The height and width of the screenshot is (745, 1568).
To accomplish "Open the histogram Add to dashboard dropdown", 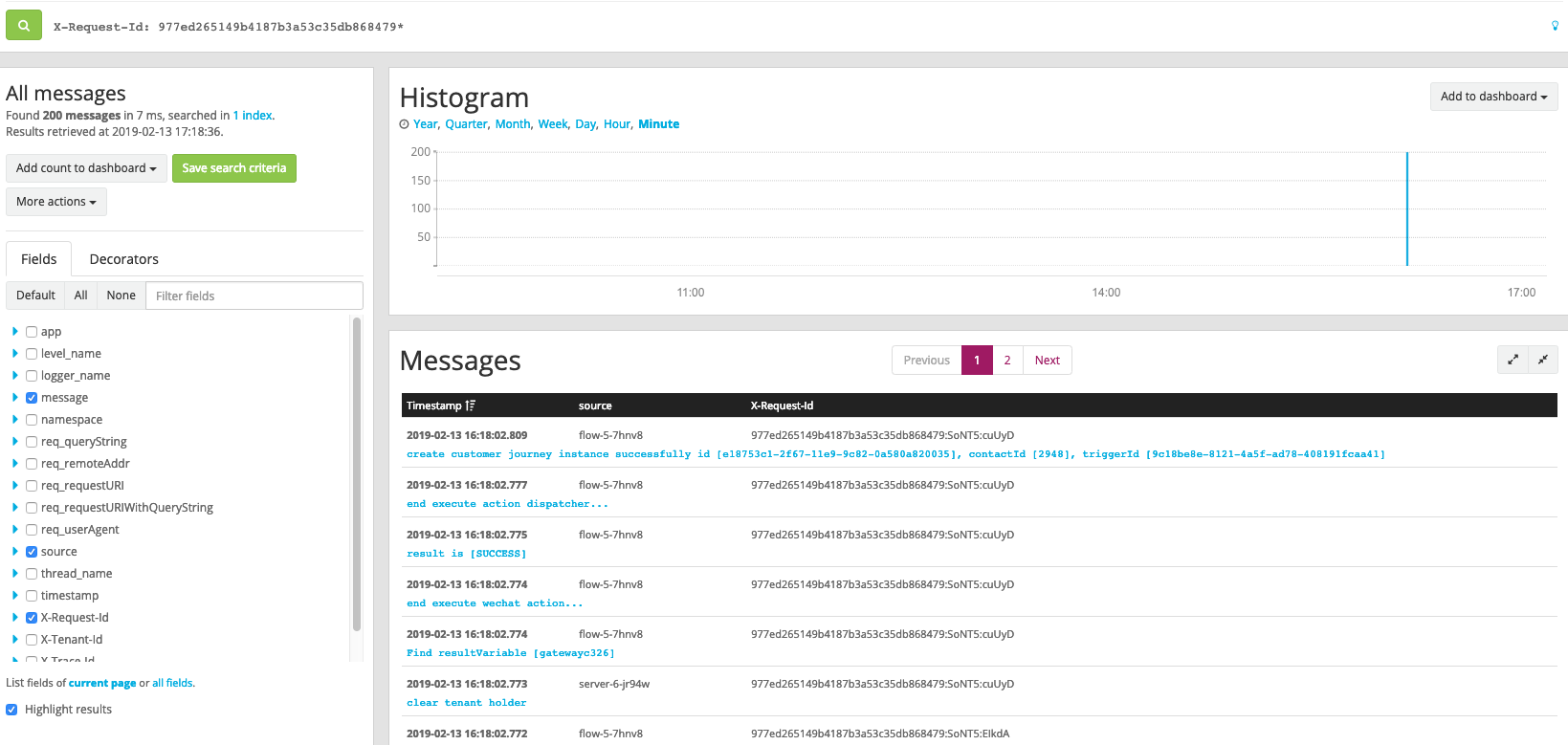I will [x=1493, y=97].
